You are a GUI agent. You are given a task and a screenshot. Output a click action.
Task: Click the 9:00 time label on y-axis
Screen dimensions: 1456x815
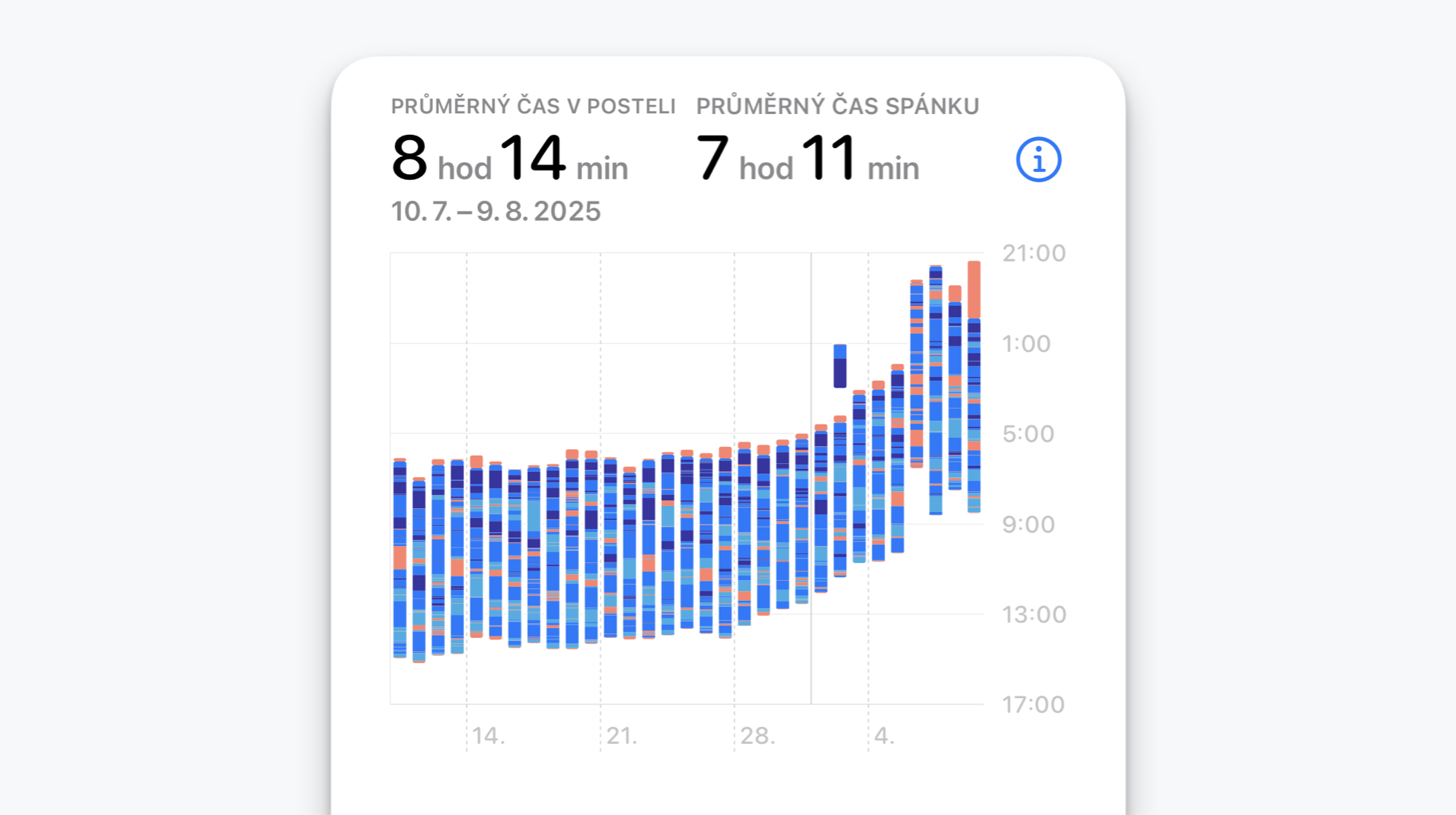[x=1028, y=525]
